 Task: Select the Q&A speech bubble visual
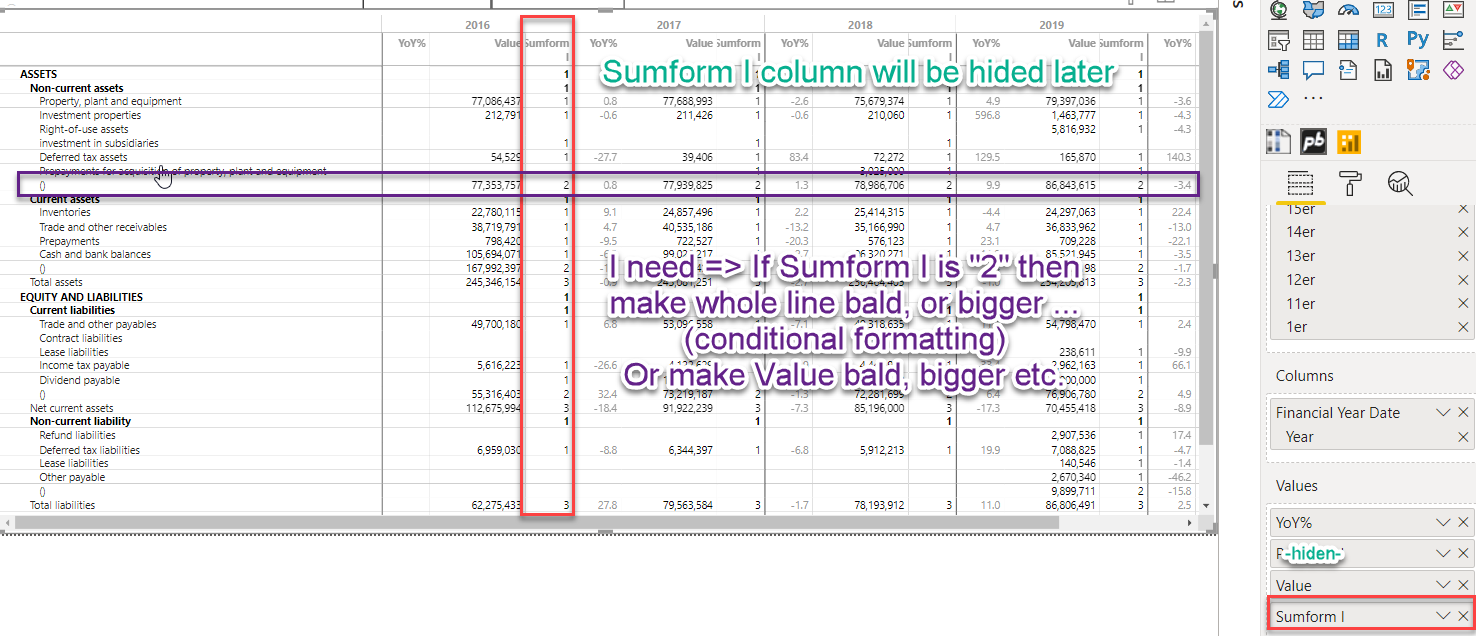[1313, 70]
